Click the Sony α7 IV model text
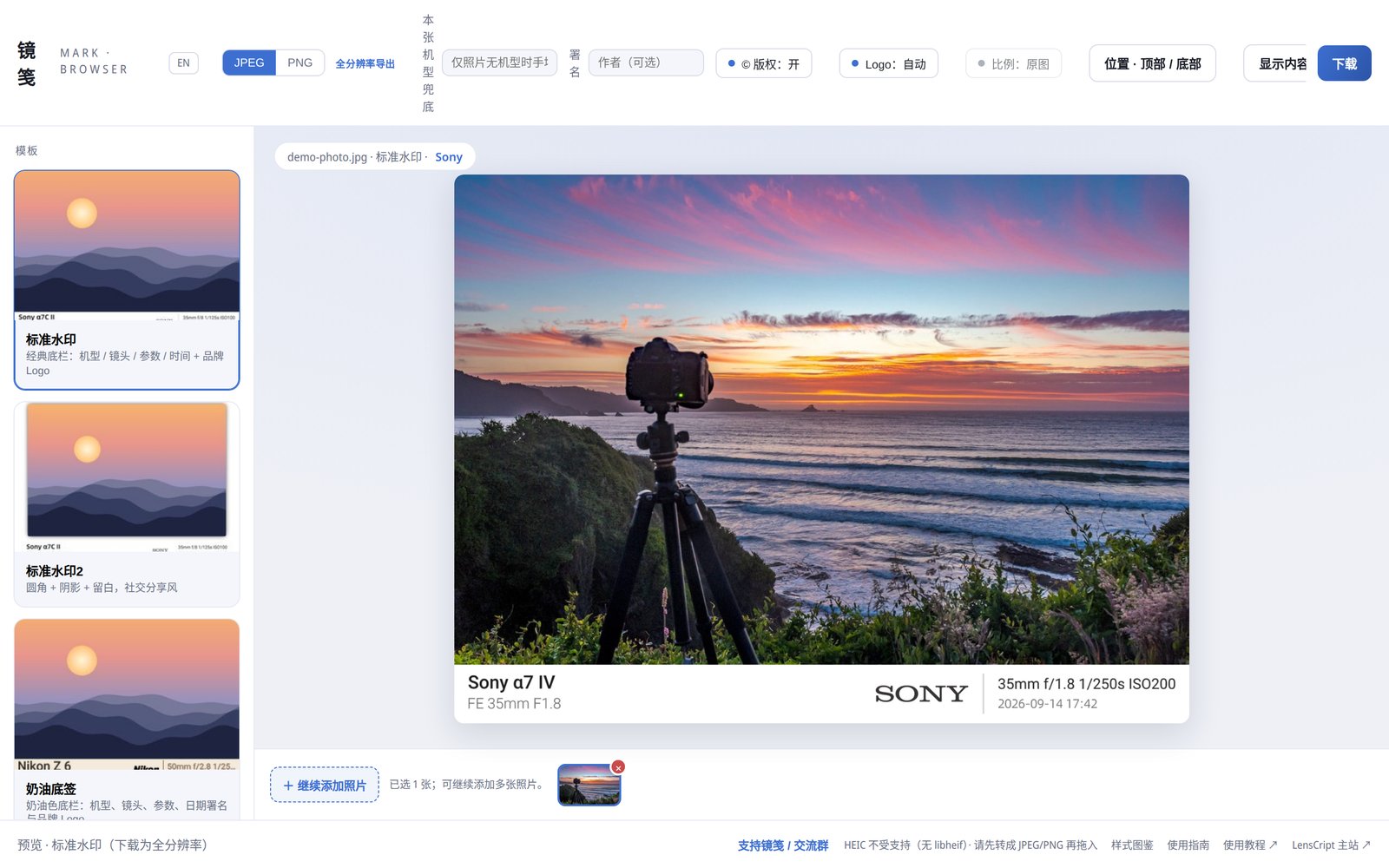1389x868 pixels. 511,682
